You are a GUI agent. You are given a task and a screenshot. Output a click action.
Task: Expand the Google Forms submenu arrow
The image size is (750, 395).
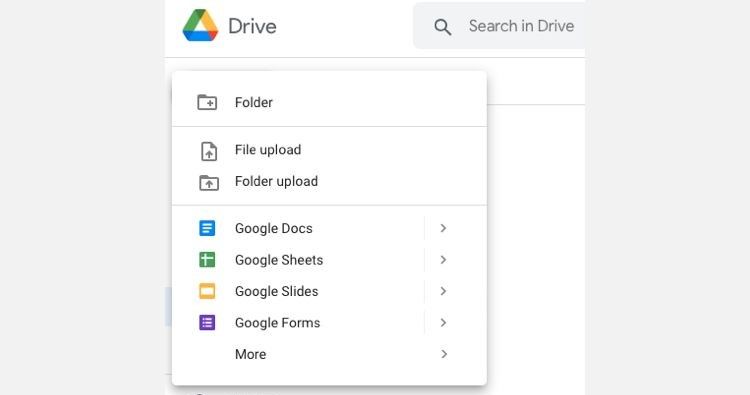pyautogui.click(x=443, y=323)
